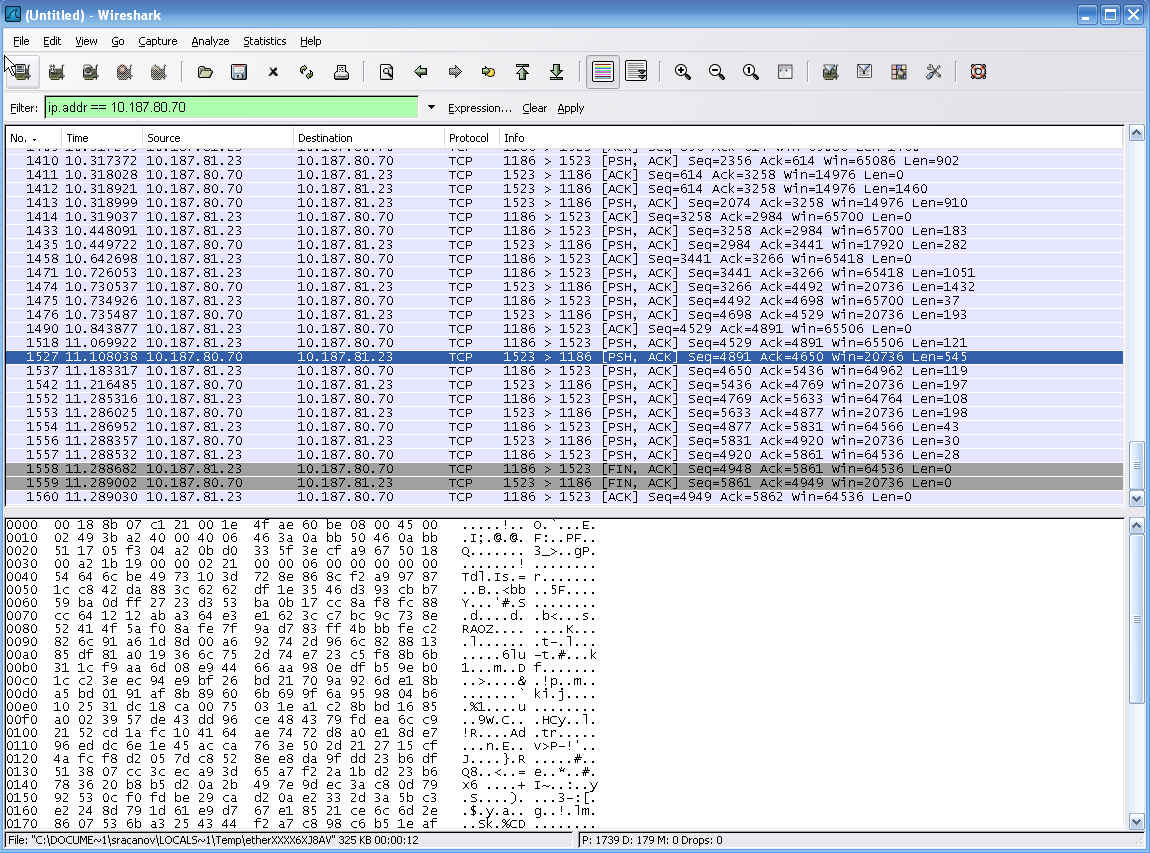Sort by the Source column header
The height and width of the screenshot is (853, 1150).
(x=218, y=138)
